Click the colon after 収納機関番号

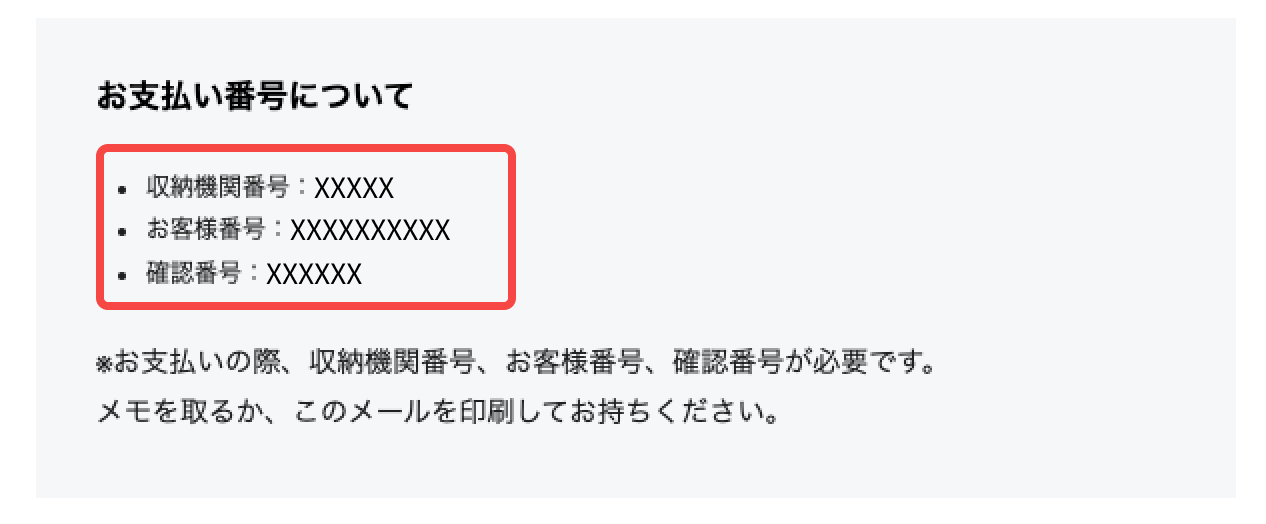tap(302, 188)
